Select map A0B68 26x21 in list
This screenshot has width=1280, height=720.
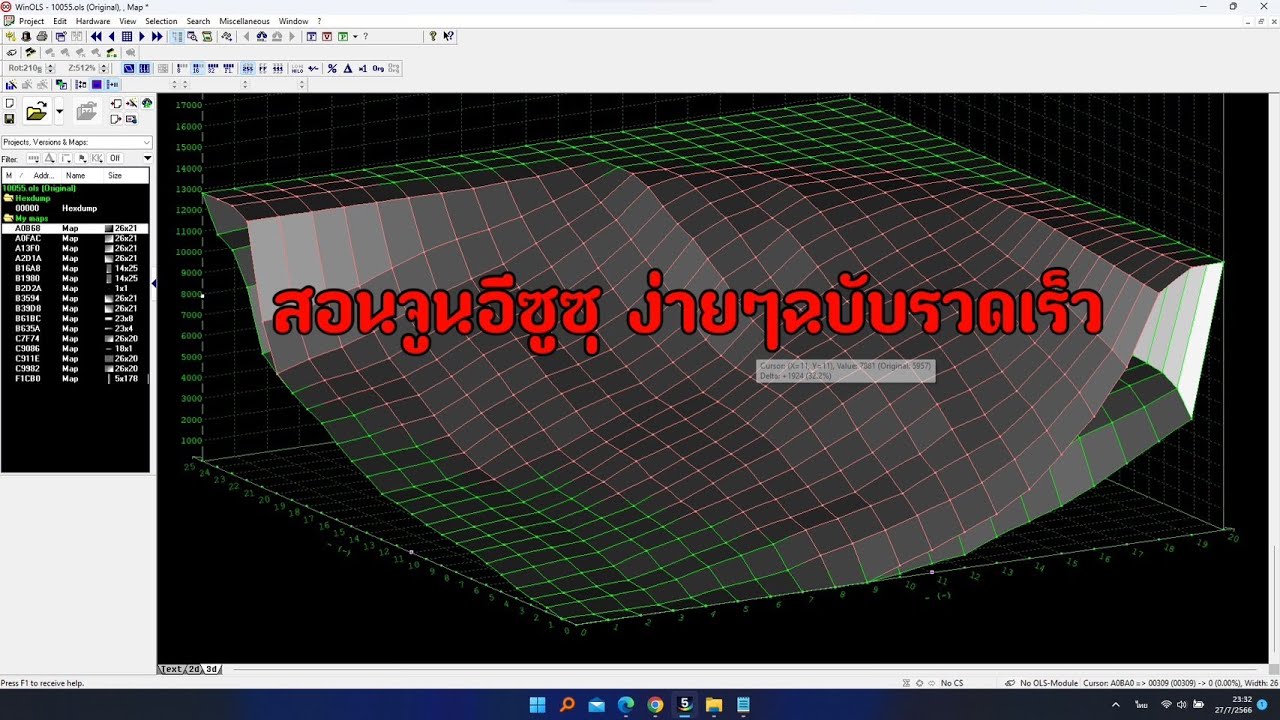coord(75,228)
